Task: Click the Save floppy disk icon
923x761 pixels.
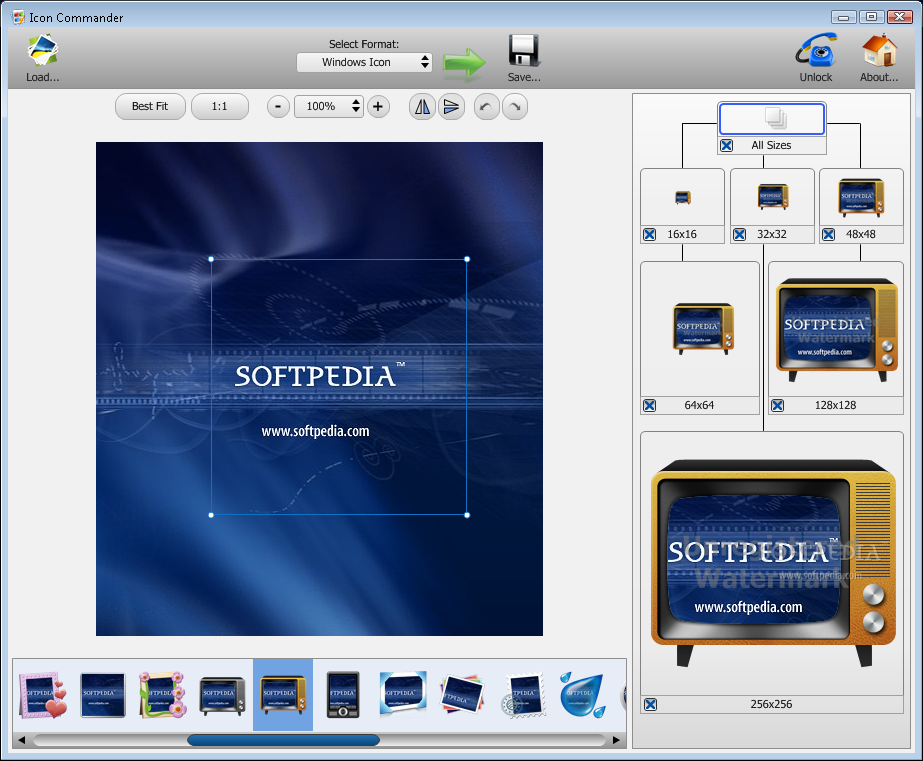Action: tap(524, 51)
